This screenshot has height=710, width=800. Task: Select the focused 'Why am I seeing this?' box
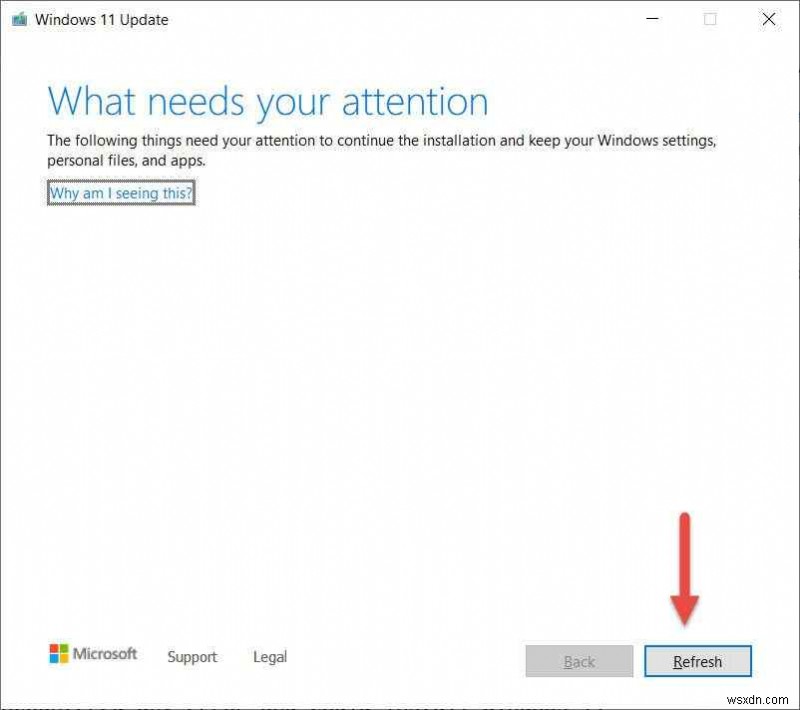[120, 192]
